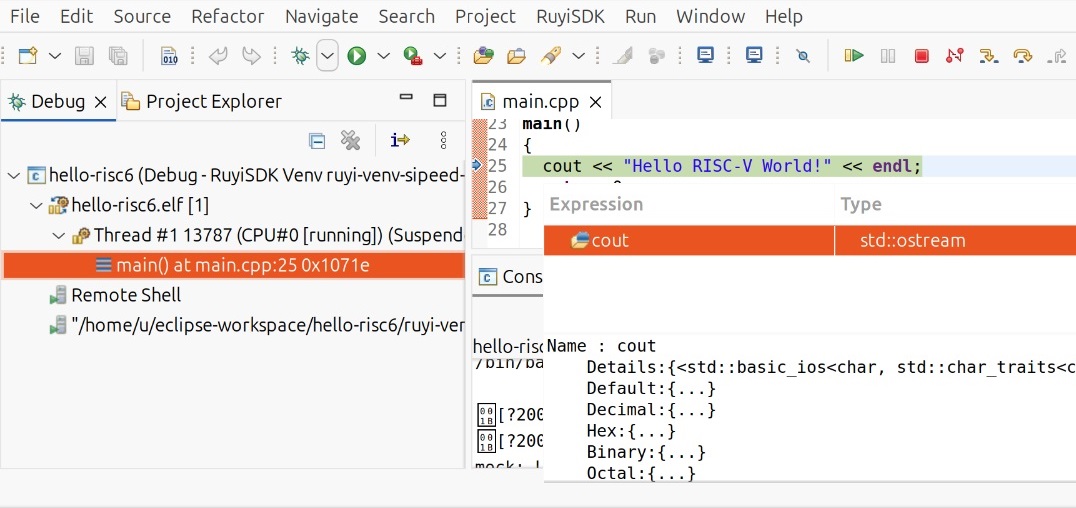Click the Search flashlight icon
This screenshot has width=1076, height=508.
click(551, 56)
